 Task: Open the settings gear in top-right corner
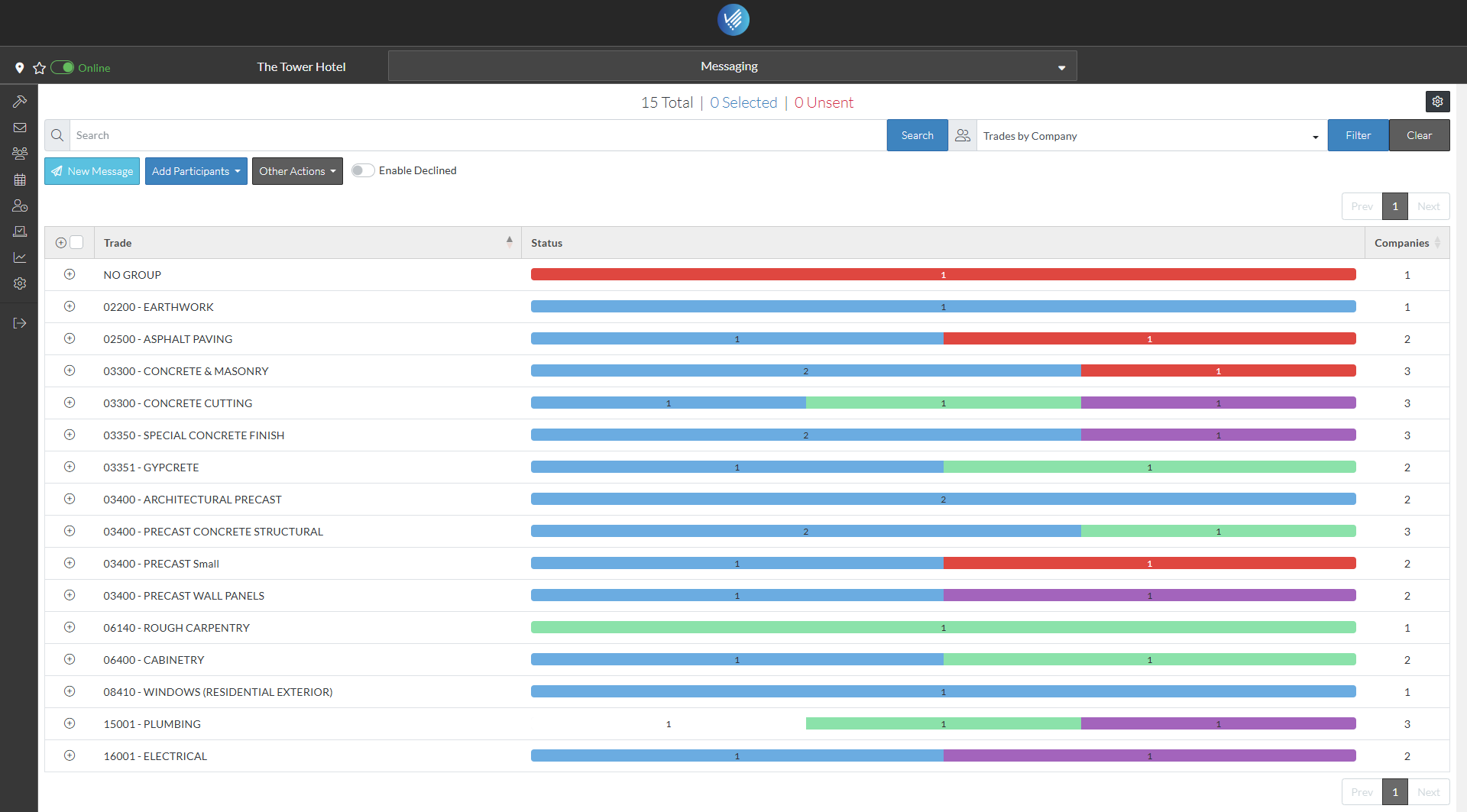1438,101
